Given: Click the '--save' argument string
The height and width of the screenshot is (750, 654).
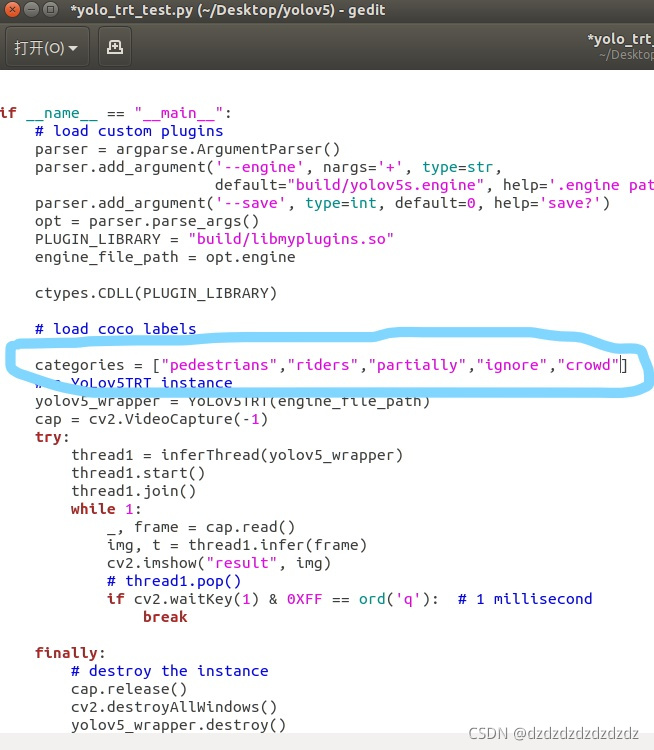Looking at the screenshot, I should point(251,203).
